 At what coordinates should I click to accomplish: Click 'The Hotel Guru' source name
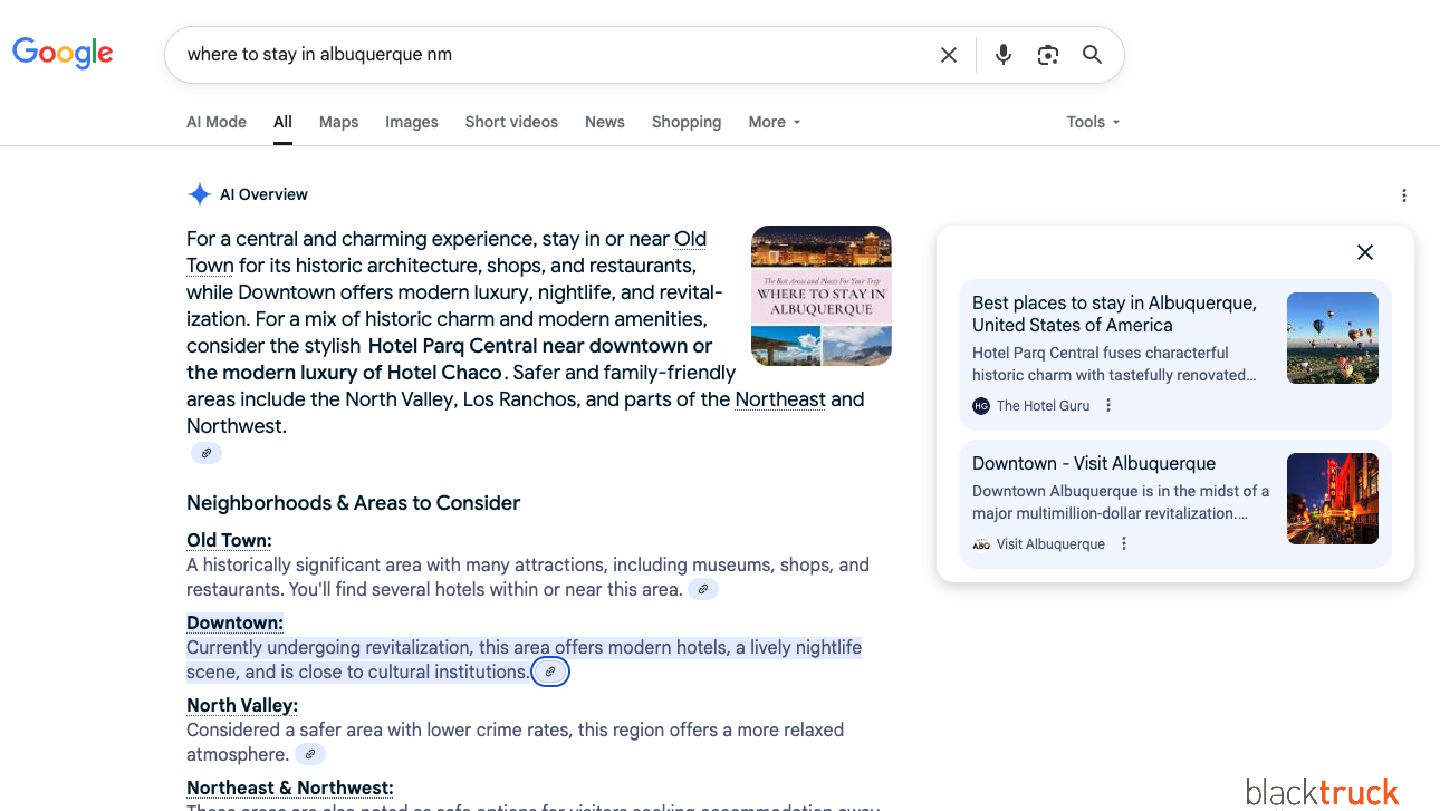[x=1043, y=405]
